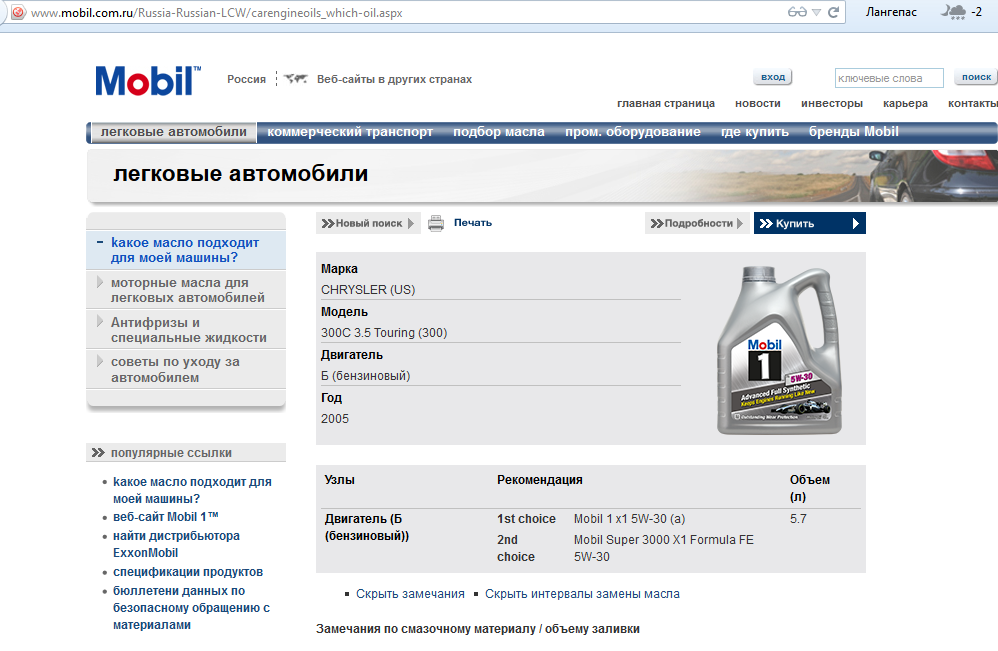Click the Mobil logo
Image resolution: width=998 pixels, height=651 pixels.
148,81
